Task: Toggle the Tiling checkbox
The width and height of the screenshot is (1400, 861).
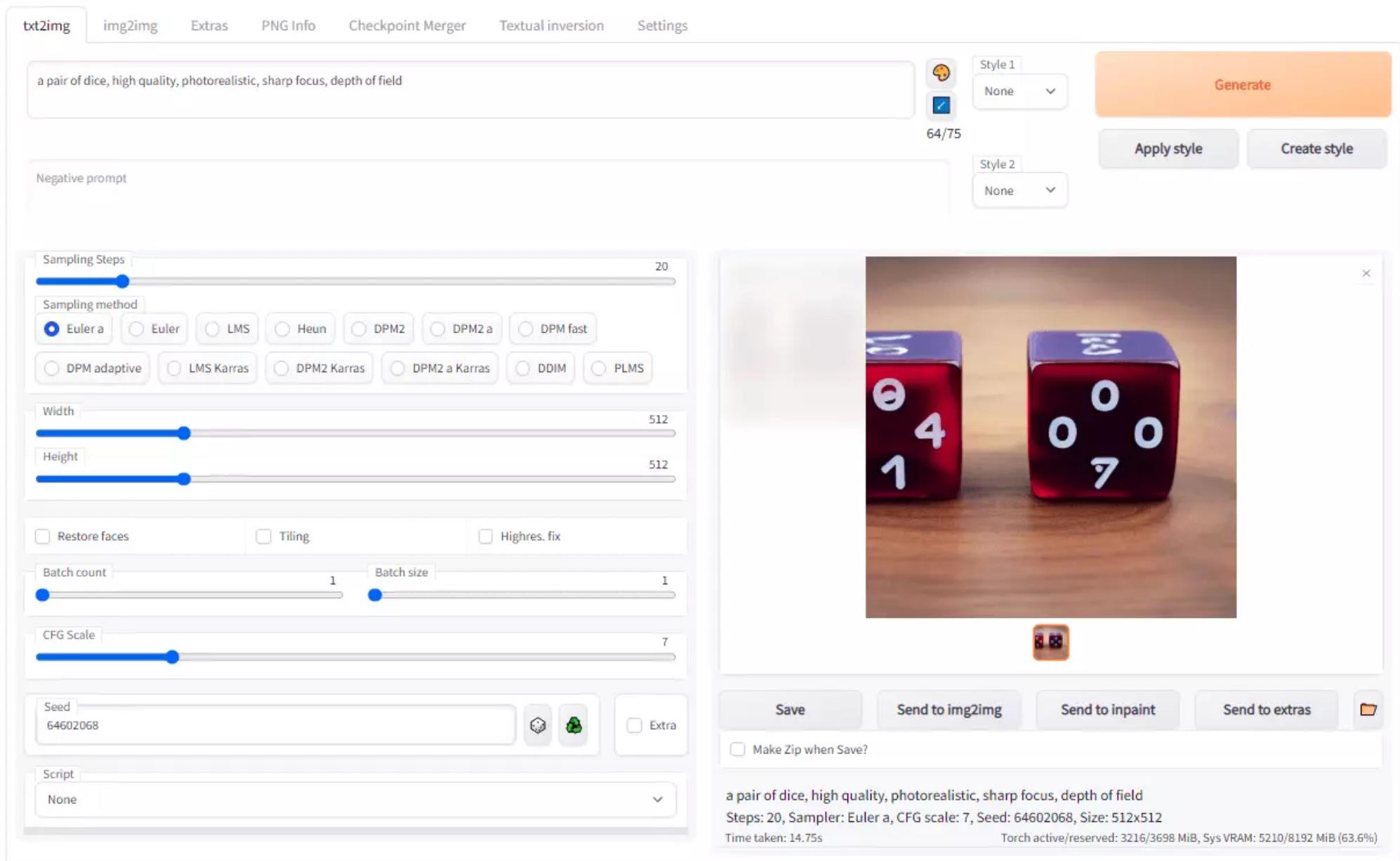Action: click(263, 537)
